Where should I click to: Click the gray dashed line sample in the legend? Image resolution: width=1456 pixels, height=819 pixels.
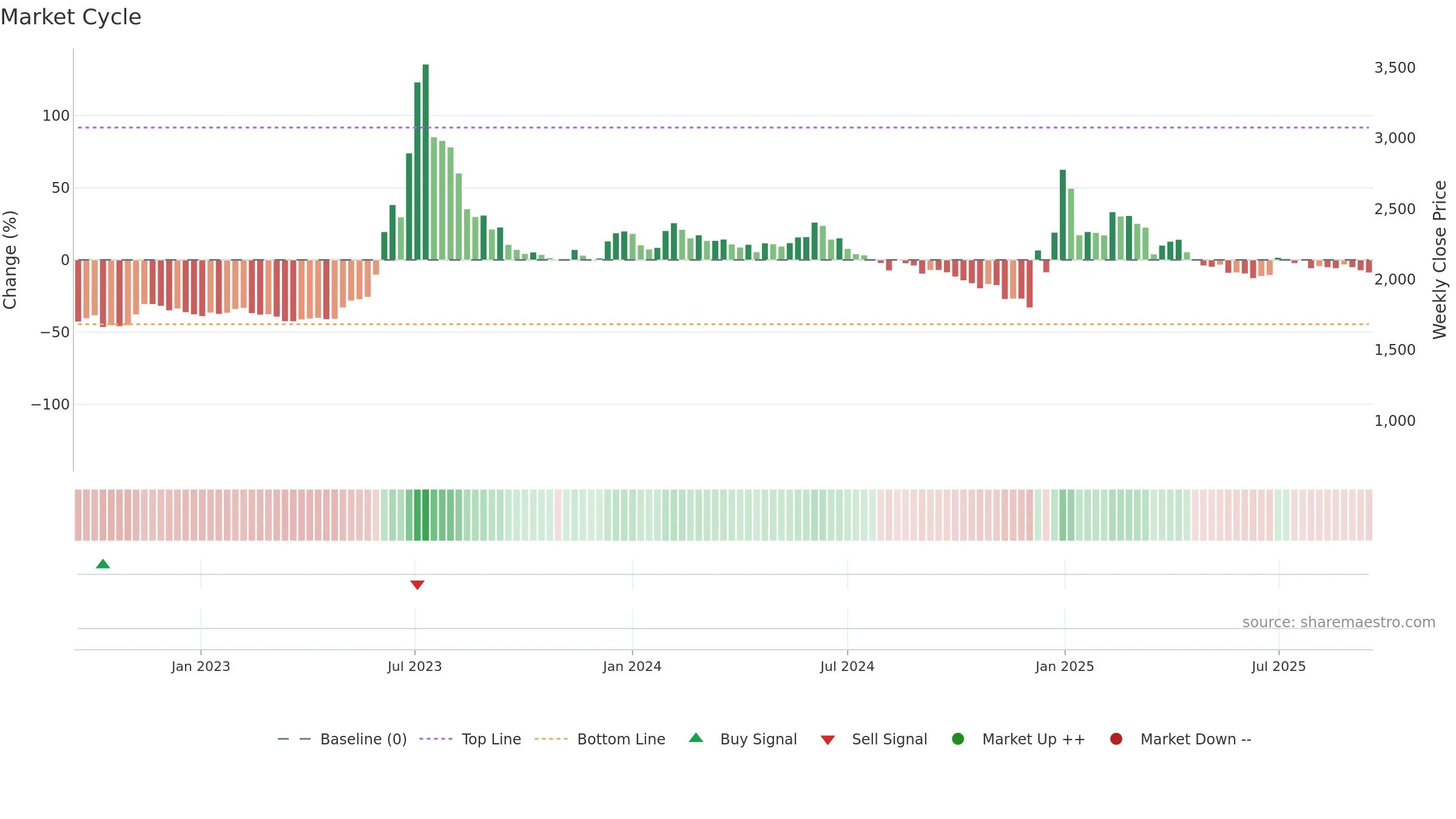click(x=294, y=739)
